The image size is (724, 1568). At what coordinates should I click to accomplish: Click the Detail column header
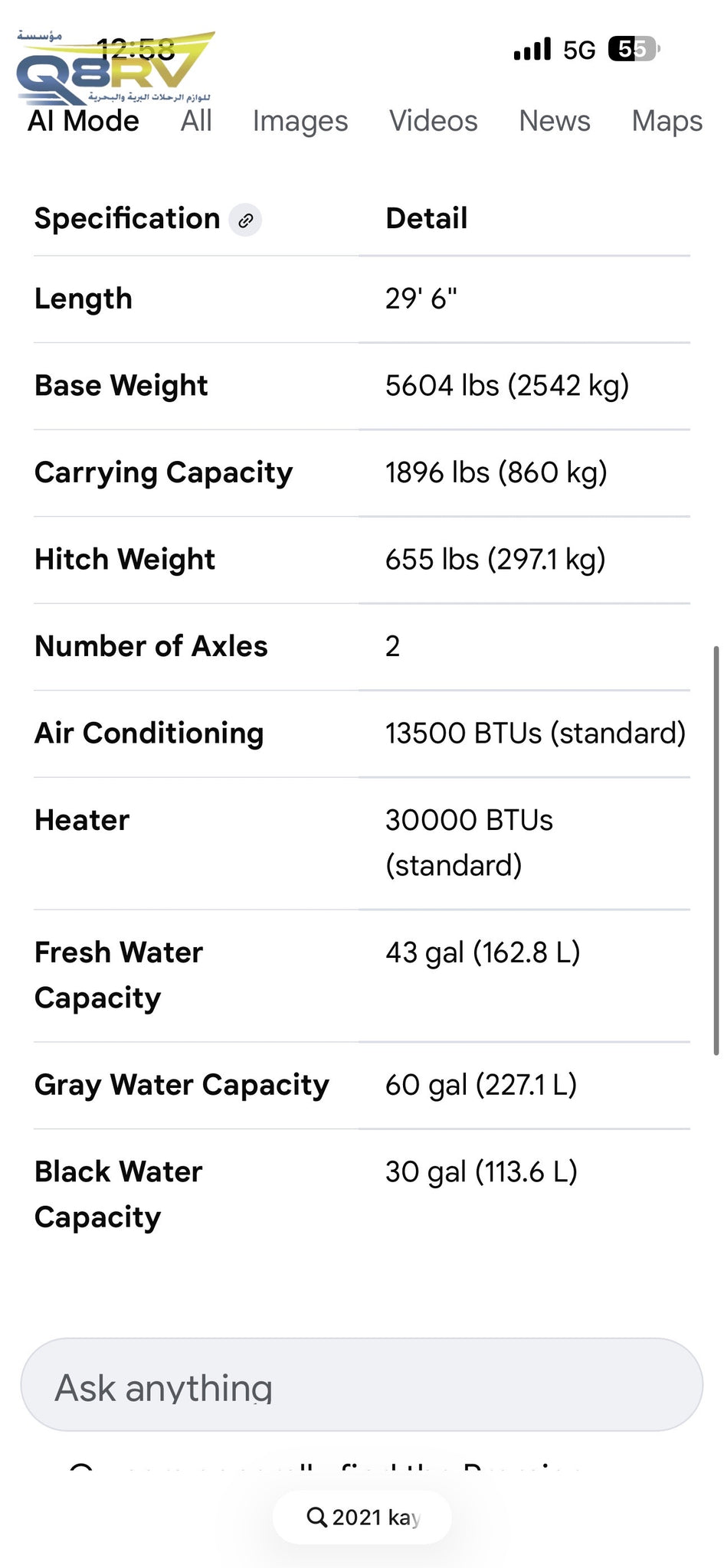tap(427, 219)
